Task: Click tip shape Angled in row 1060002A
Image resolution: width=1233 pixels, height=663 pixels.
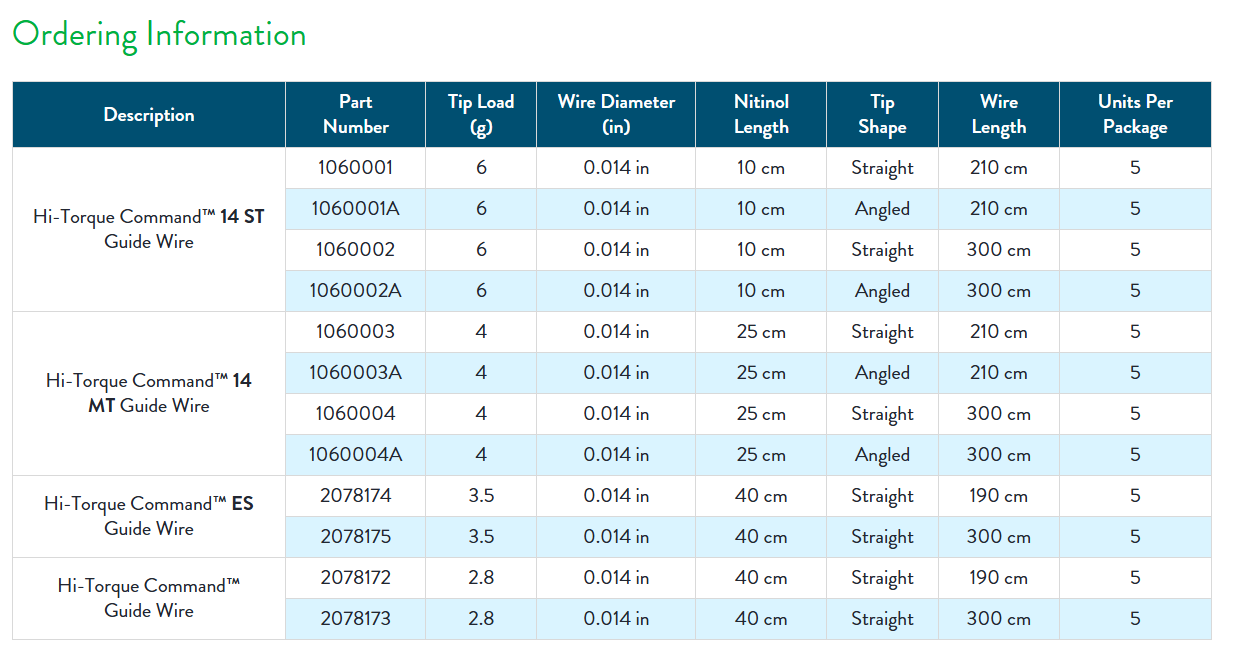Action: [882, 291]
